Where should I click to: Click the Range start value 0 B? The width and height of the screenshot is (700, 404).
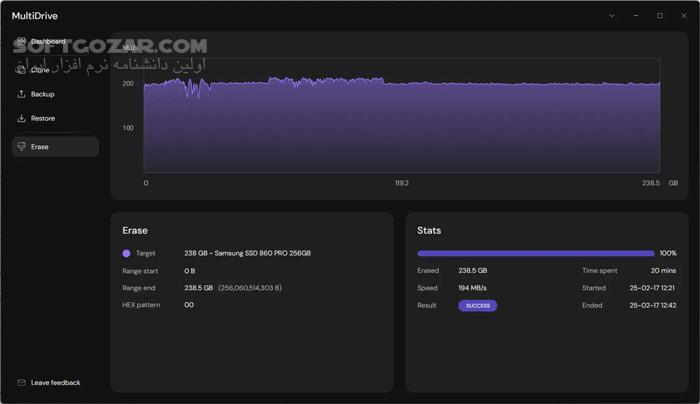point(190,271)
